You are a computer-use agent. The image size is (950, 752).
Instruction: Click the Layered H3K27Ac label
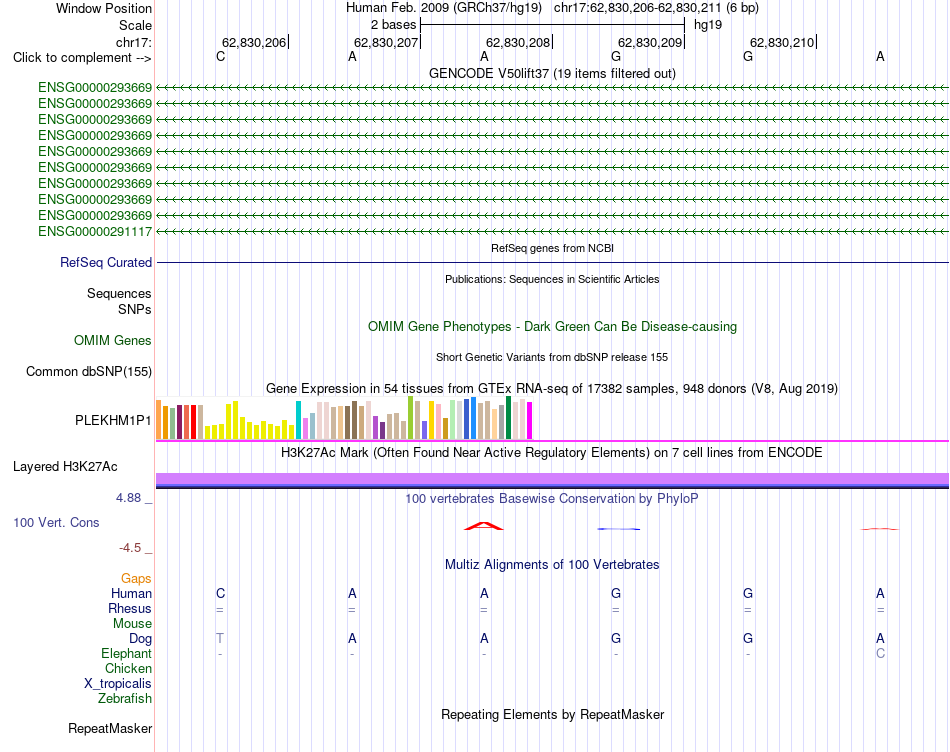65,467
